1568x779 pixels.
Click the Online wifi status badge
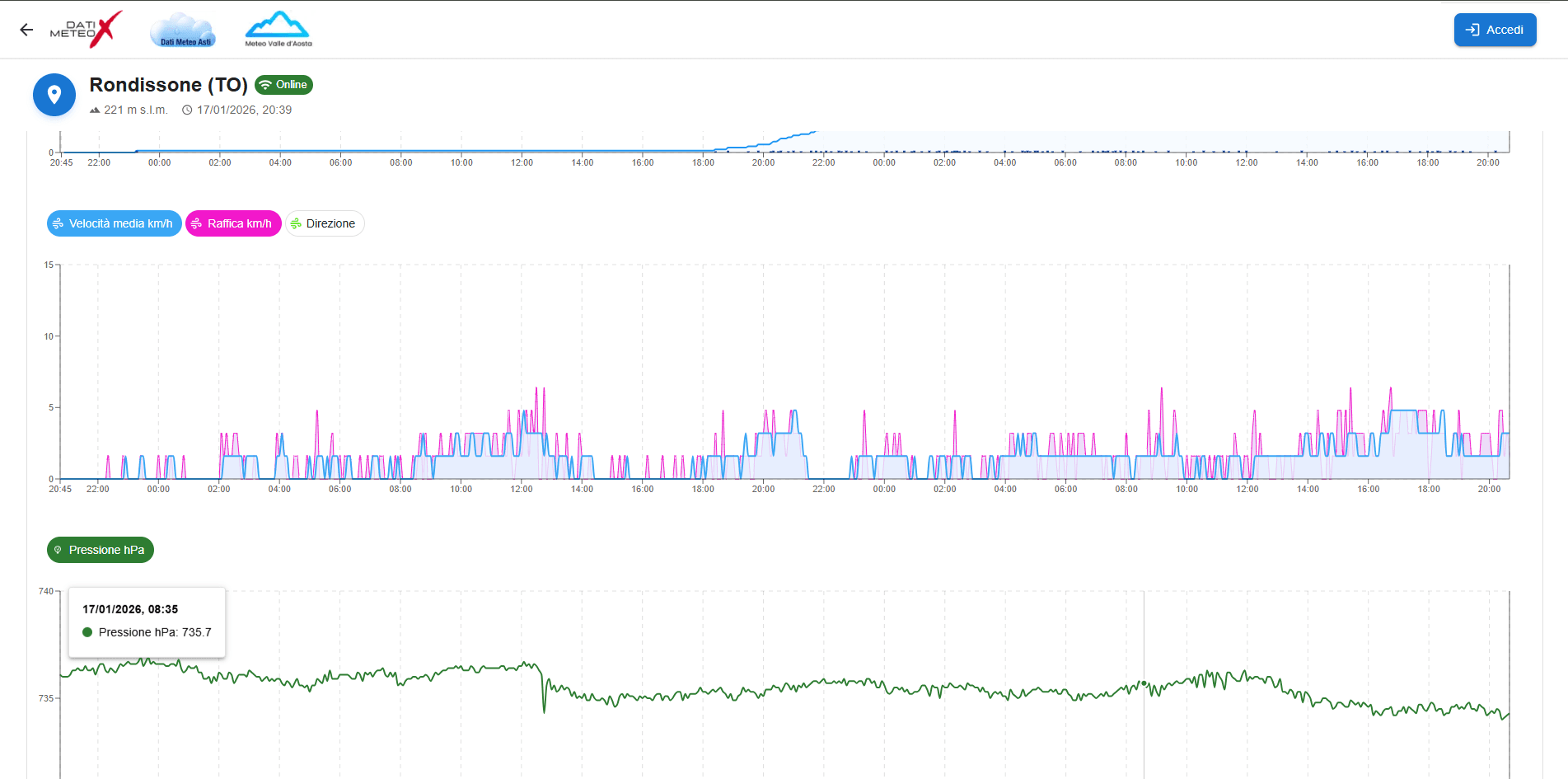(283, 85)
